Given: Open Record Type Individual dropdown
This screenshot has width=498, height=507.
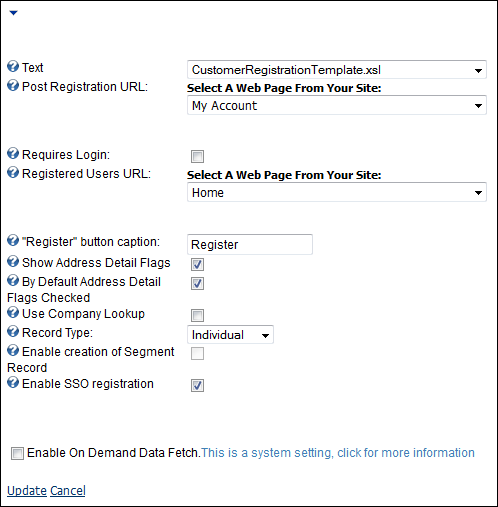Looking at the screenshot, I should [230, 335].
